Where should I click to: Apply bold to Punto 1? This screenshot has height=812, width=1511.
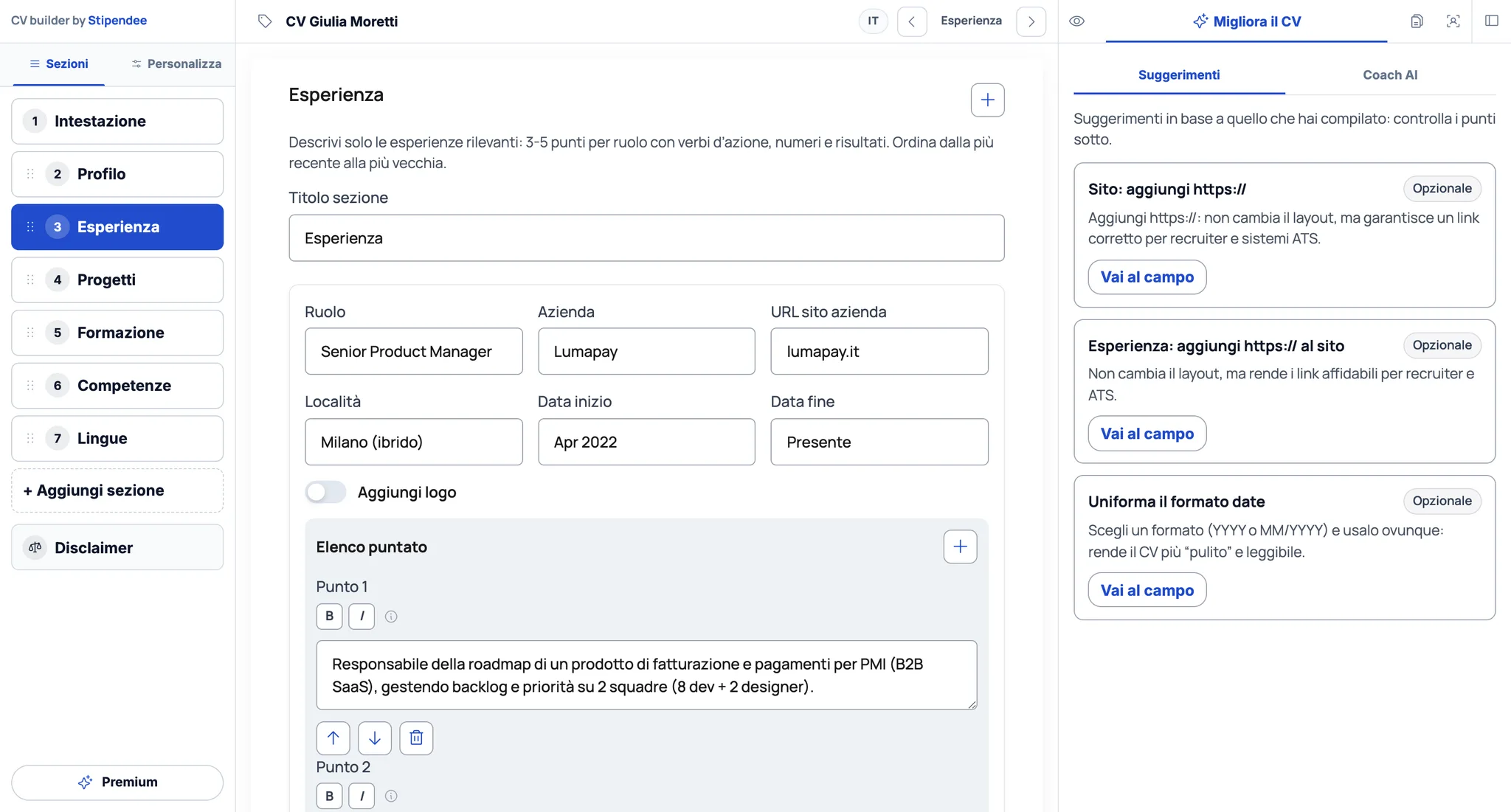click(x=329, y=616)
